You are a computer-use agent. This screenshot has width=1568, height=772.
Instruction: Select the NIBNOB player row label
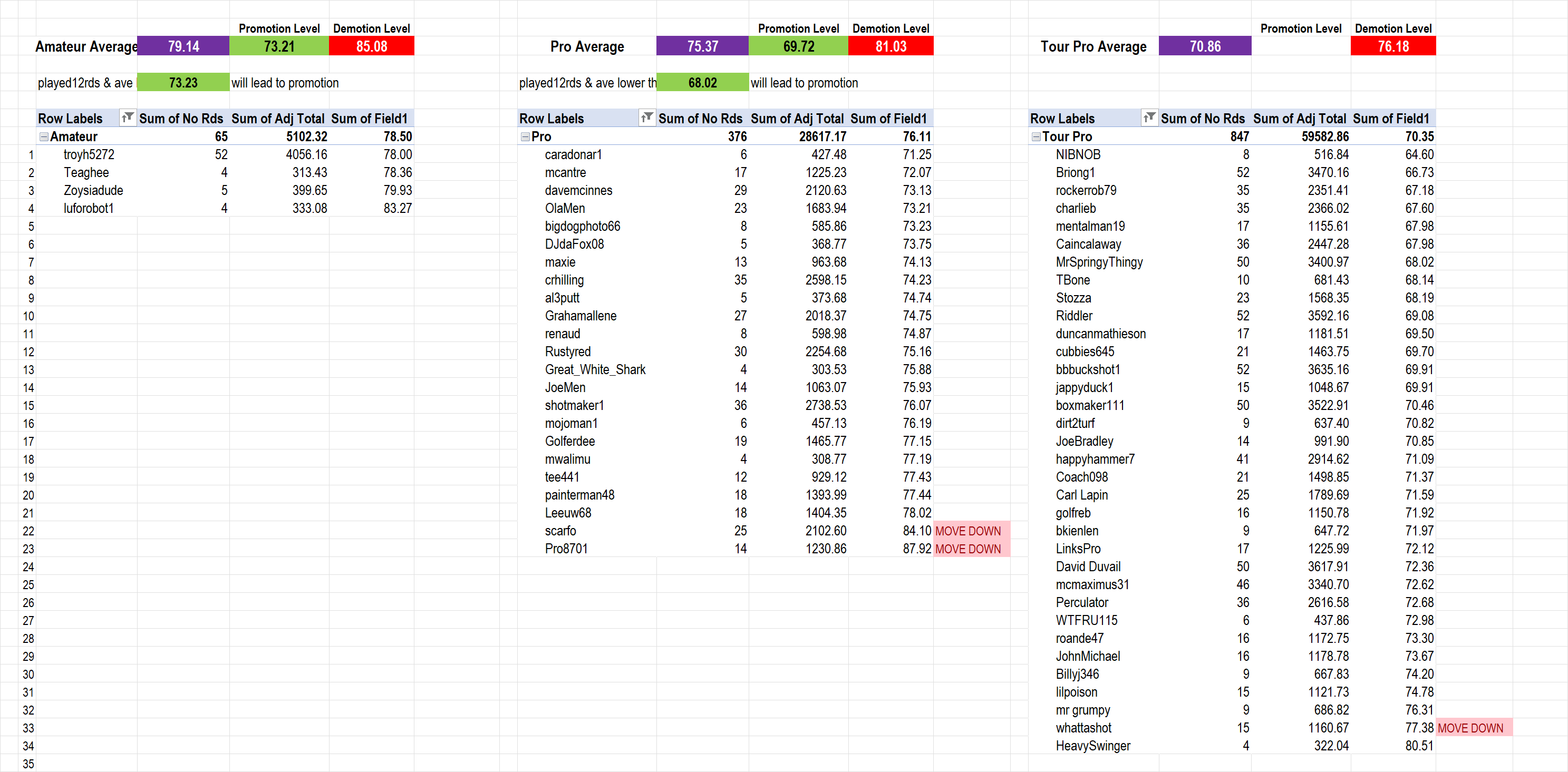point(1078,154)
